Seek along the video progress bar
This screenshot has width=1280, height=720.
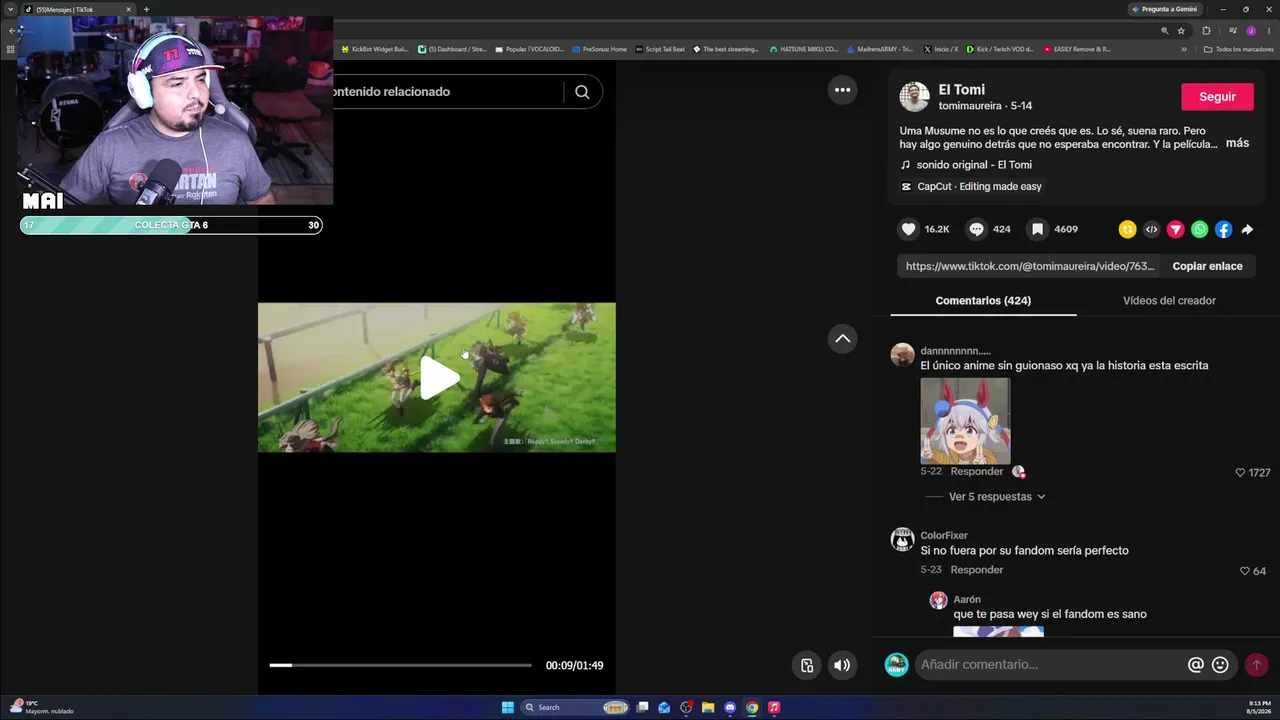tap(400, 665)
